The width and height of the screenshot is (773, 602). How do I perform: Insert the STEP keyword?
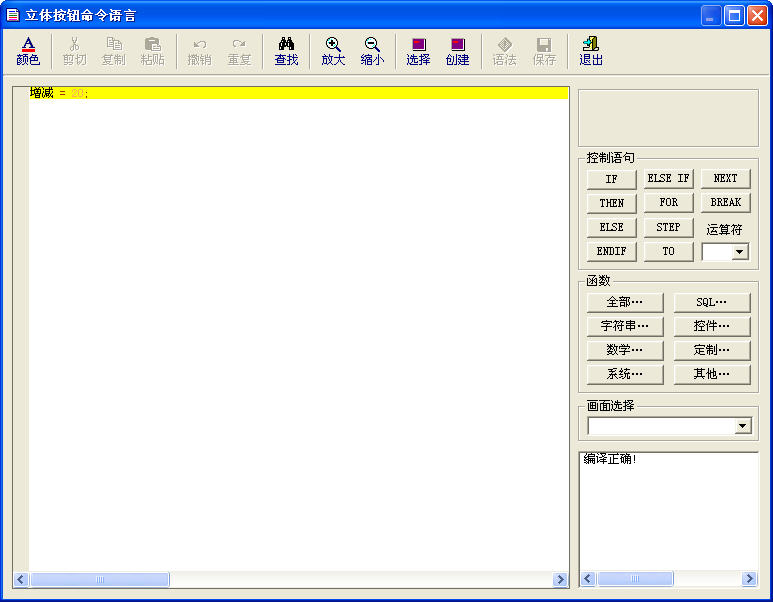click(x=668, y=227)
